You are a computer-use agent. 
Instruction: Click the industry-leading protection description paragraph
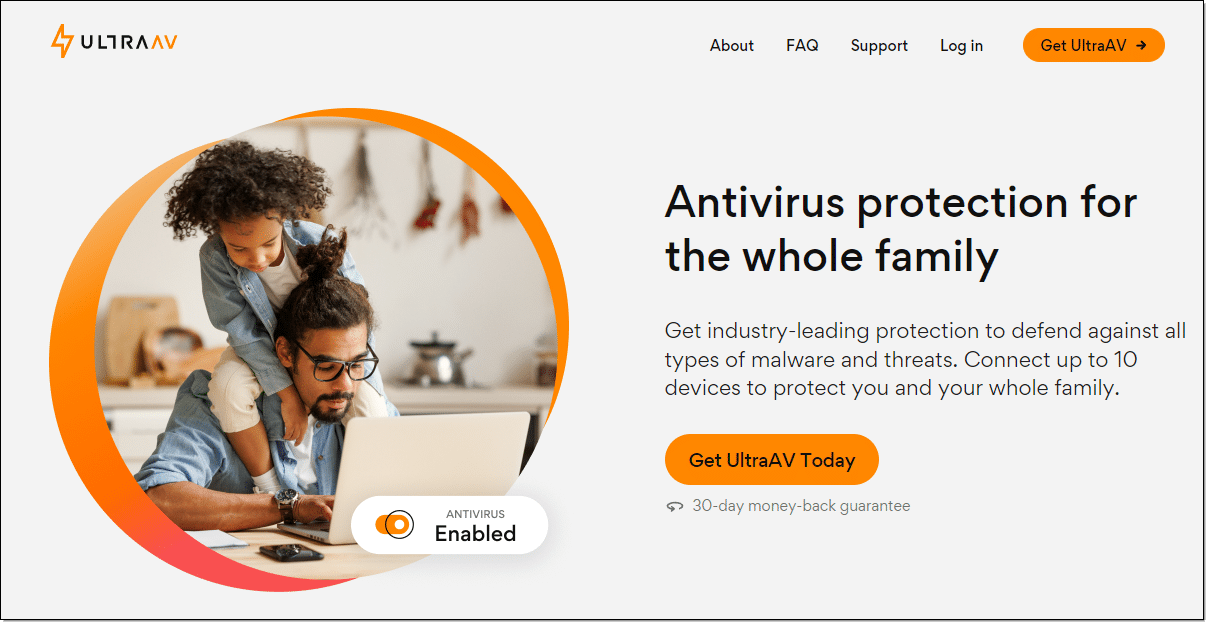click(x=925, y=359)
